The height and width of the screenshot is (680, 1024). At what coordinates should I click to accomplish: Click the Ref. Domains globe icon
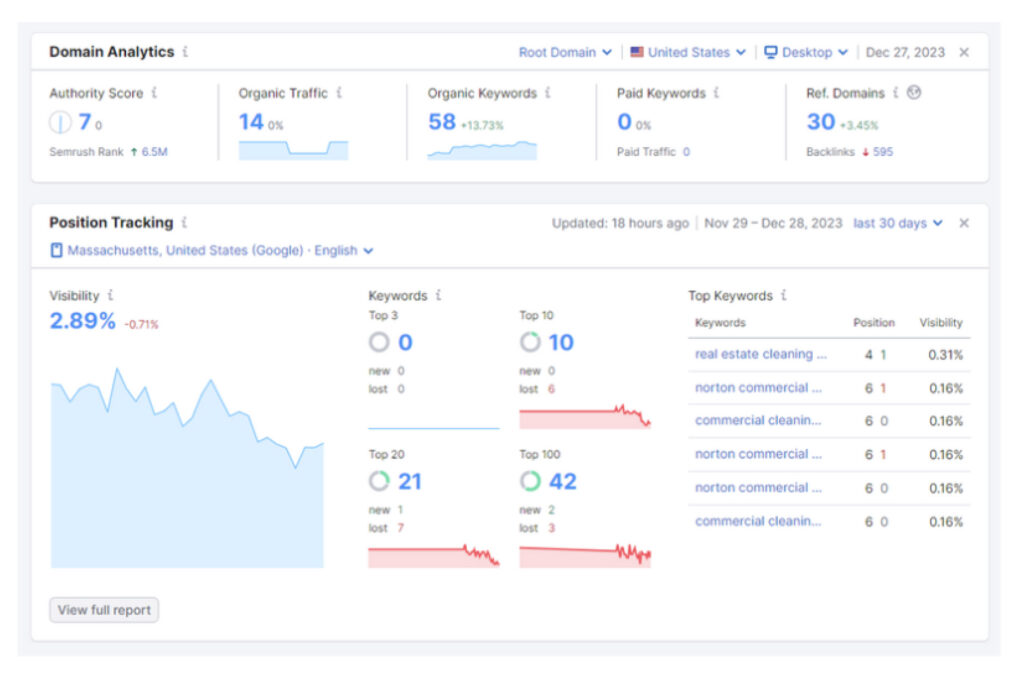click(914, 93)
